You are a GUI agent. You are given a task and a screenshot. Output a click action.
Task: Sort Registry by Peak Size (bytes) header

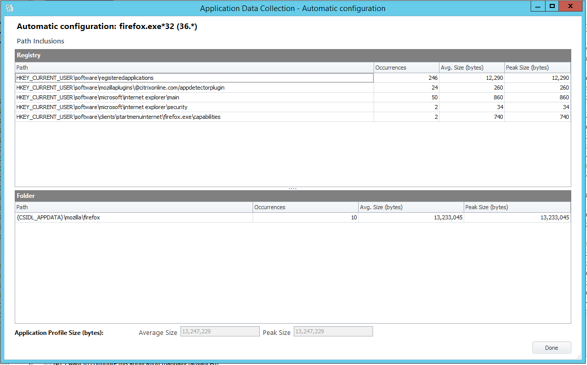(x=537, y=68)
